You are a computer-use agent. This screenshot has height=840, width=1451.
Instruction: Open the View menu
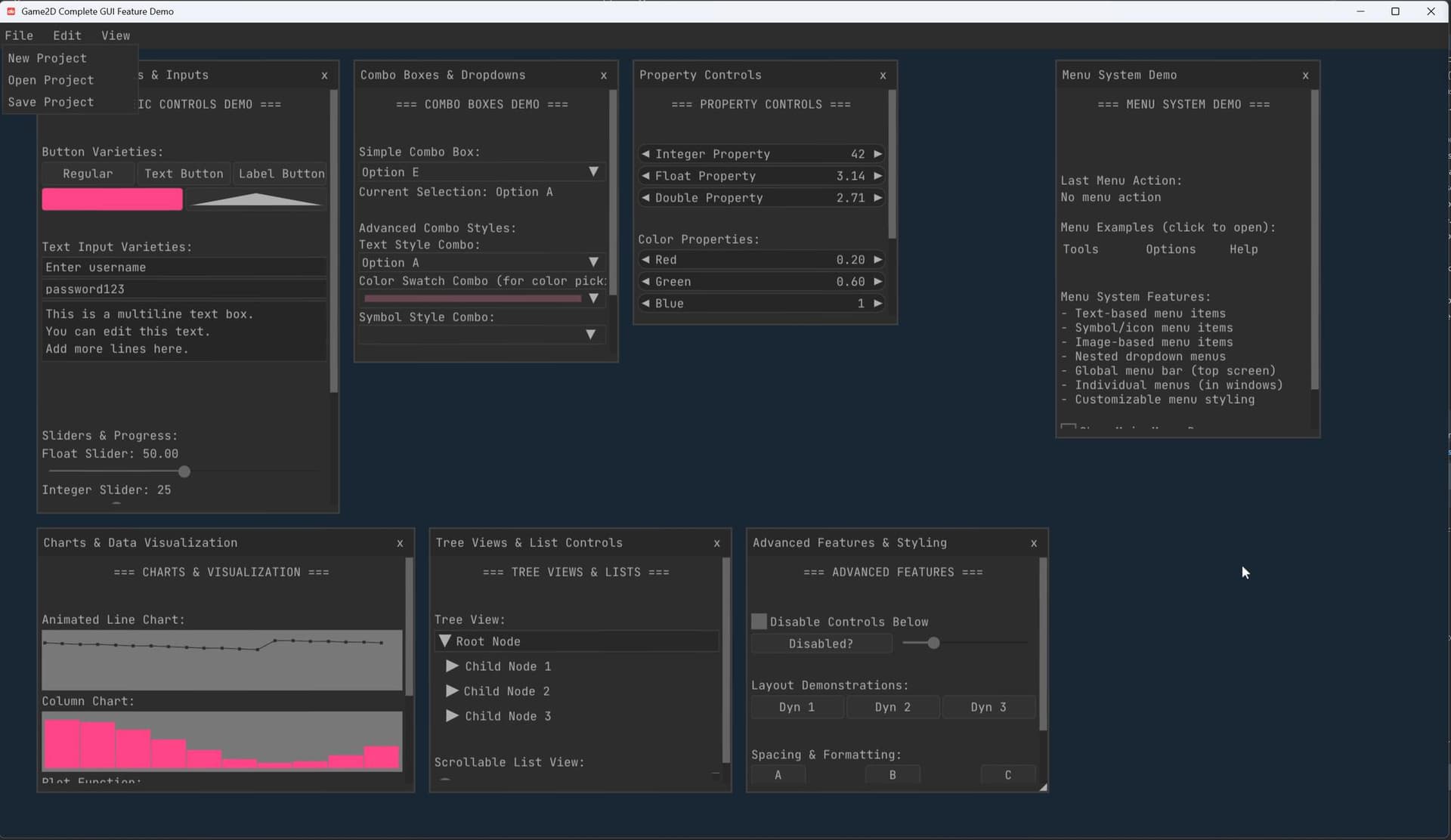pos(116,36)
